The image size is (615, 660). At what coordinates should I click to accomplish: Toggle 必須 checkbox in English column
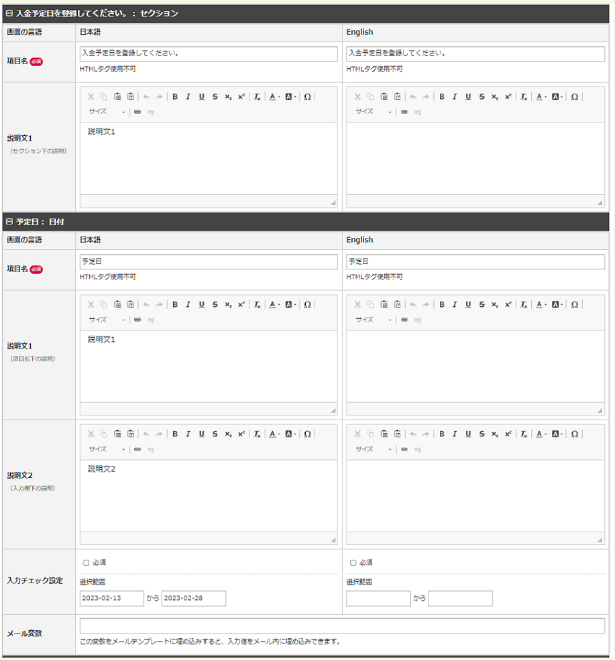click(353, 563)
